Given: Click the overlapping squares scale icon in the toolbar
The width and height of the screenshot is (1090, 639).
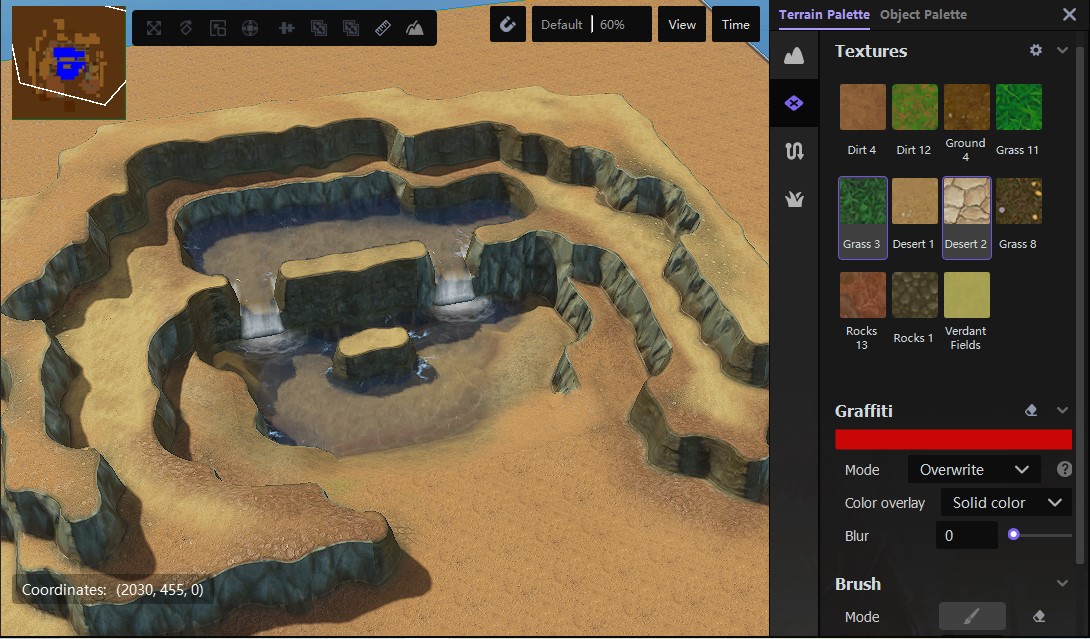Looking at the screenshot, I should coord(218,28).
